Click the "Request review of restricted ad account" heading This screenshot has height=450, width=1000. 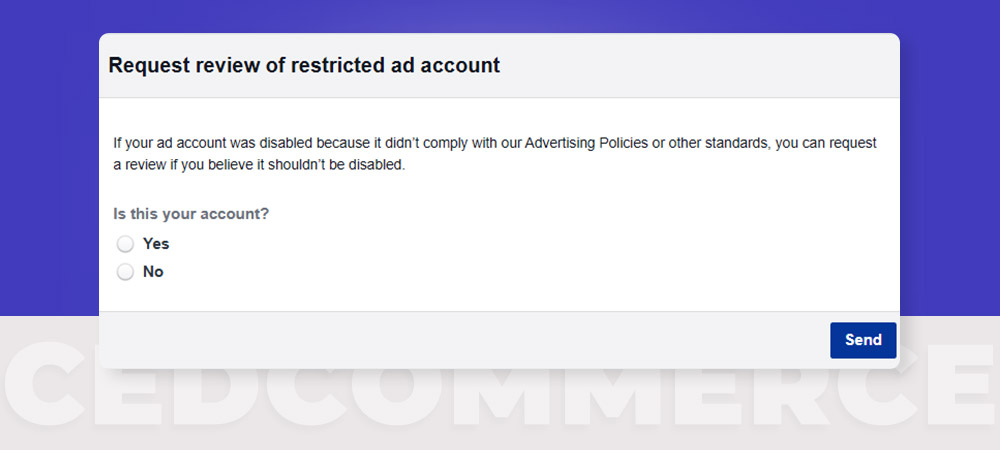[x=304, y=65]
